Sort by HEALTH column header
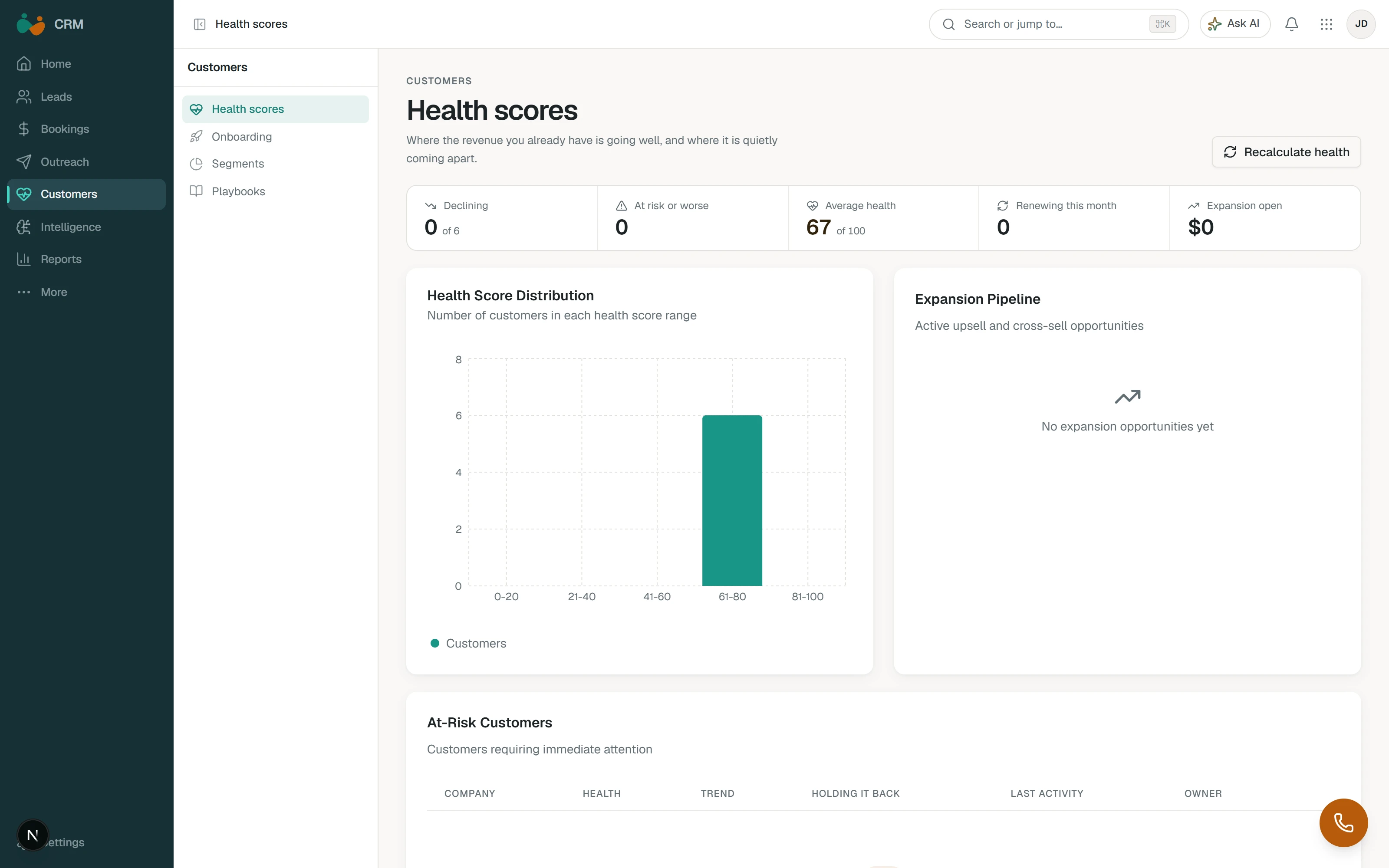Screen dimensions: 1389x868 click(602, 793)
